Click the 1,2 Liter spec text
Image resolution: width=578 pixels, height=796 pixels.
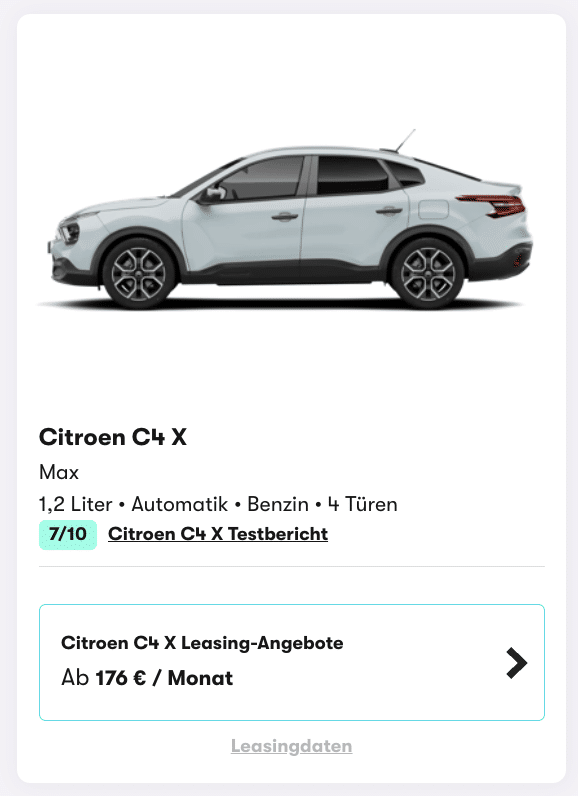pyautogui.click(x=76, y=505)
